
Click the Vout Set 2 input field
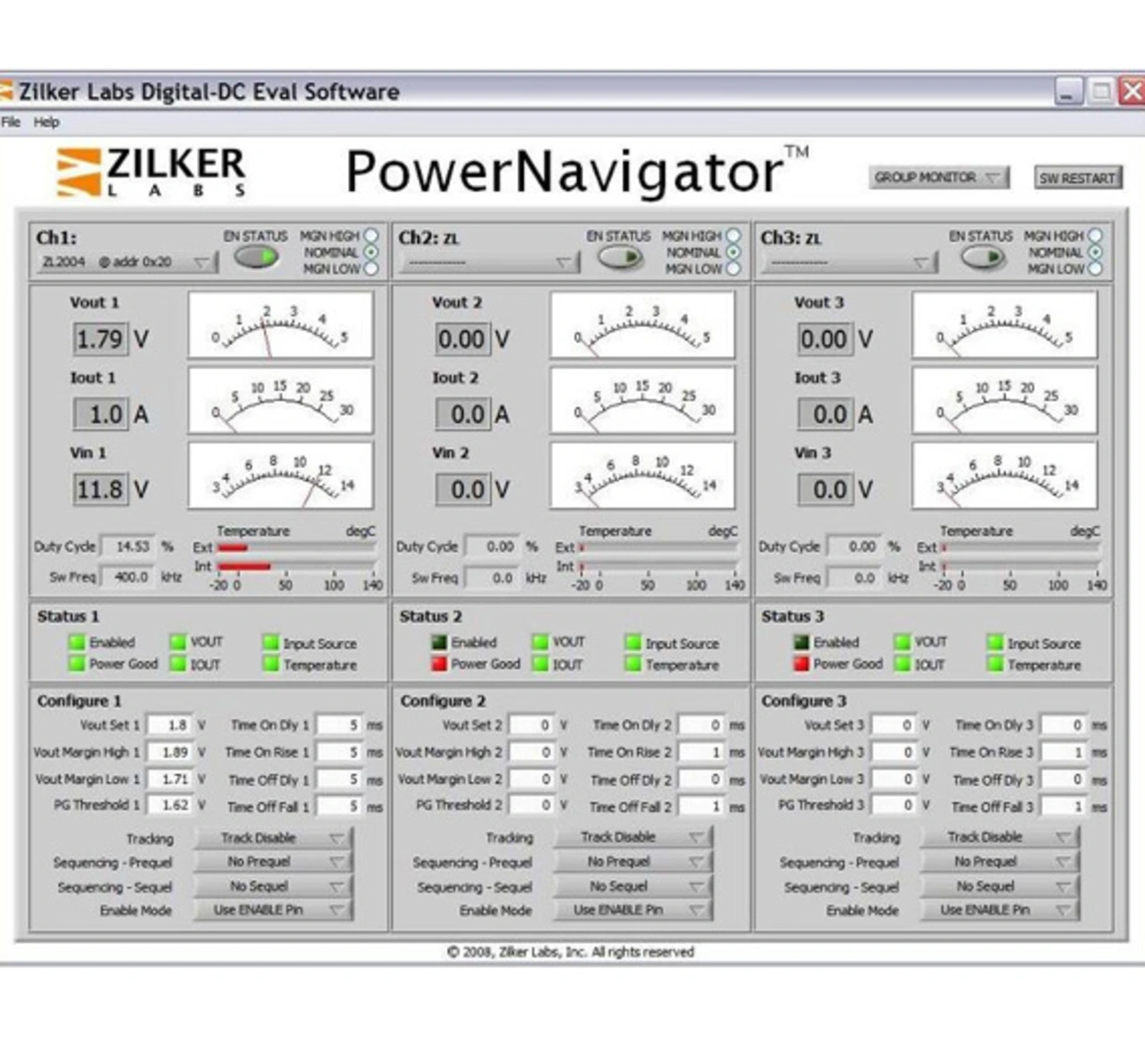tap(532, 725)
